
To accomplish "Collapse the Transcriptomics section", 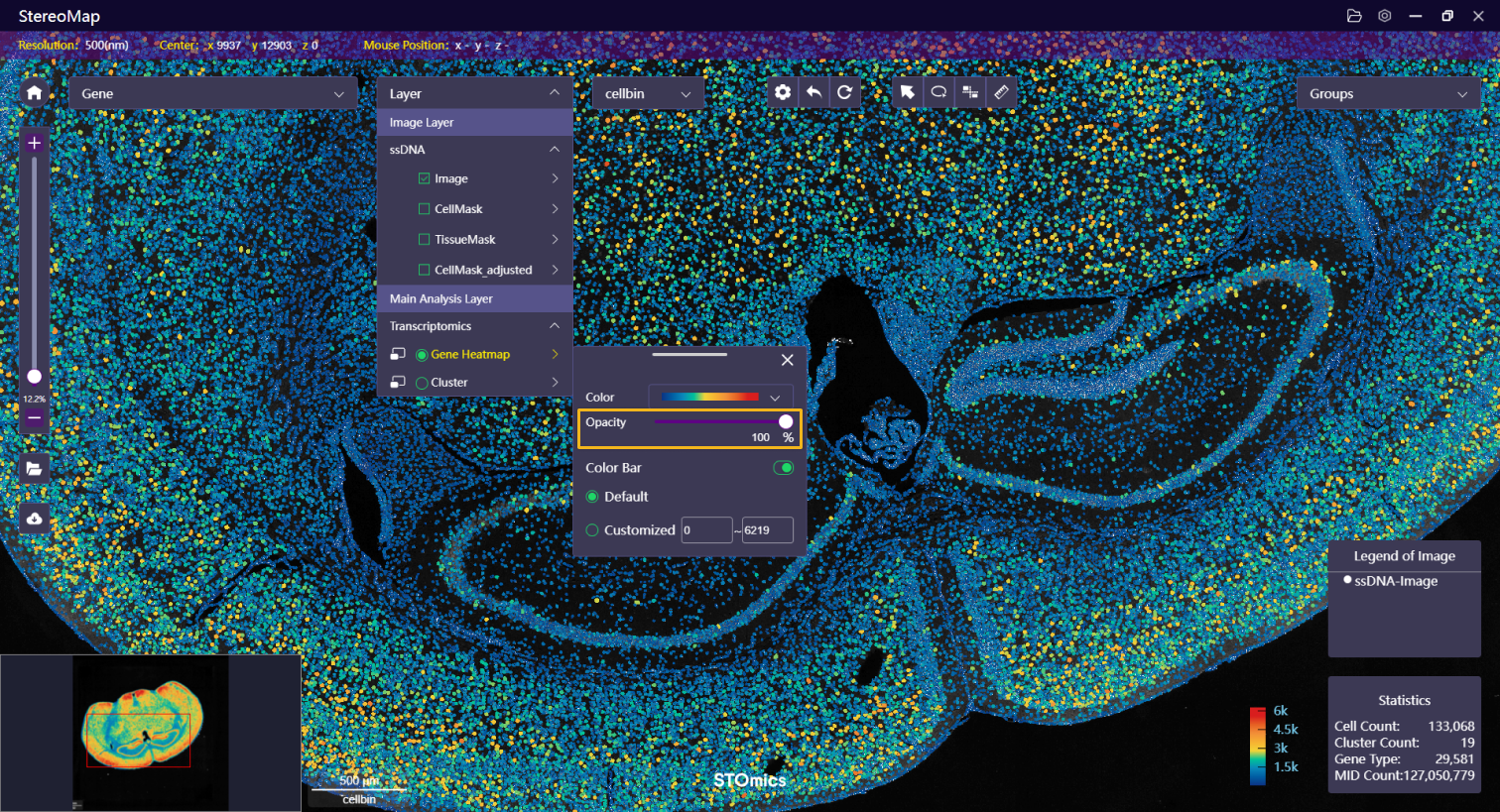I will pyautogui.click(x=554, y=326).
